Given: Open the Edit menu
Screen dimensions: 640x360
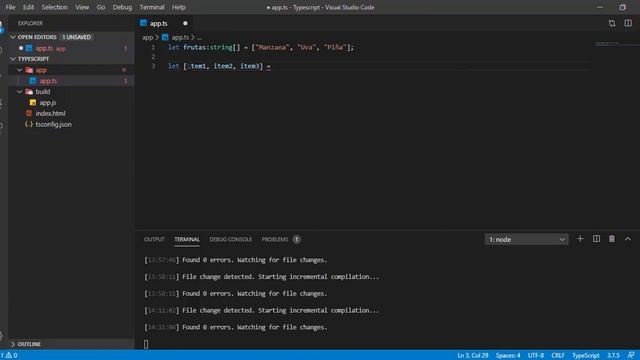Looking at the screenshot, I should click(28, 7).
